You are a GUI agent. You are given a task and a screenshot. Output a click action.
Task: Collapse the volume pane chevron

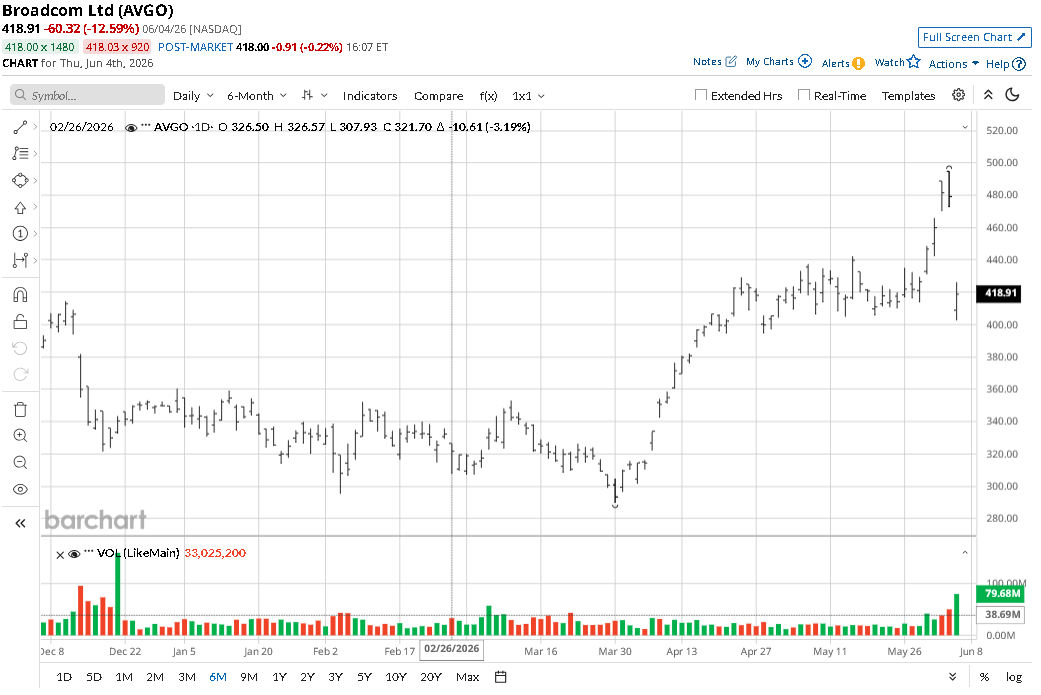pyautogui.click(x=965, y=552)
